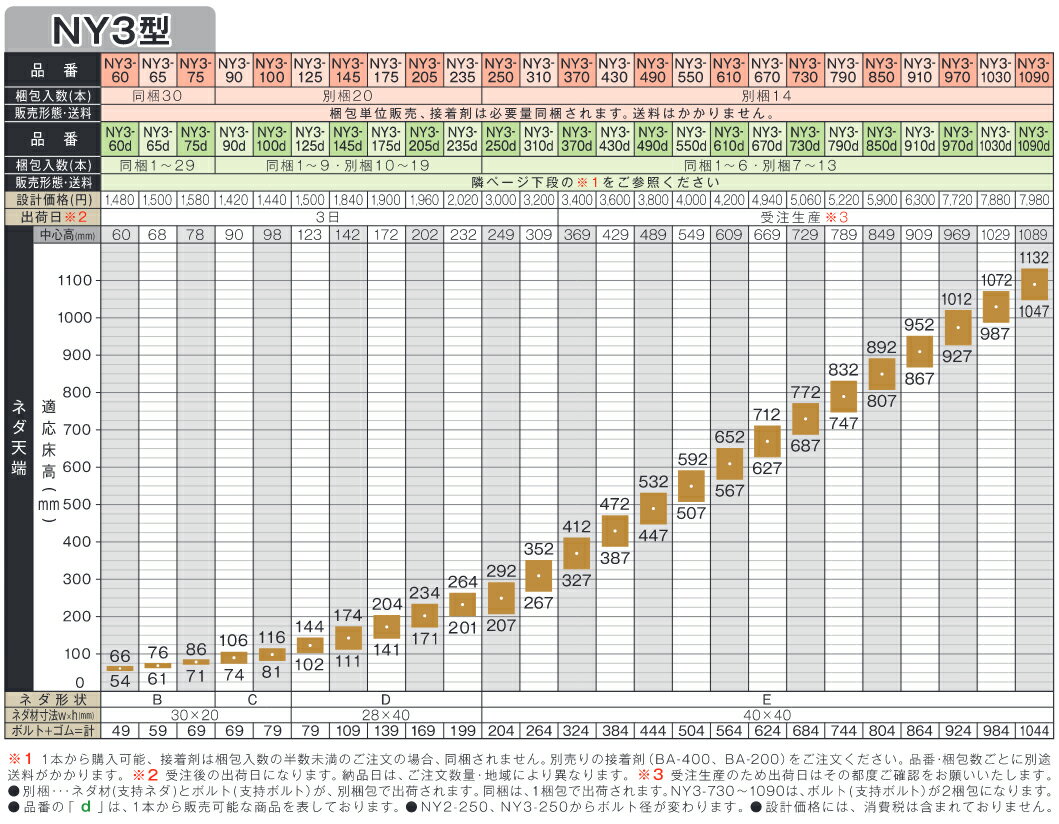Select joist shape B cell
Screen dimensions: 1059x824
click(x=157, y=699)
